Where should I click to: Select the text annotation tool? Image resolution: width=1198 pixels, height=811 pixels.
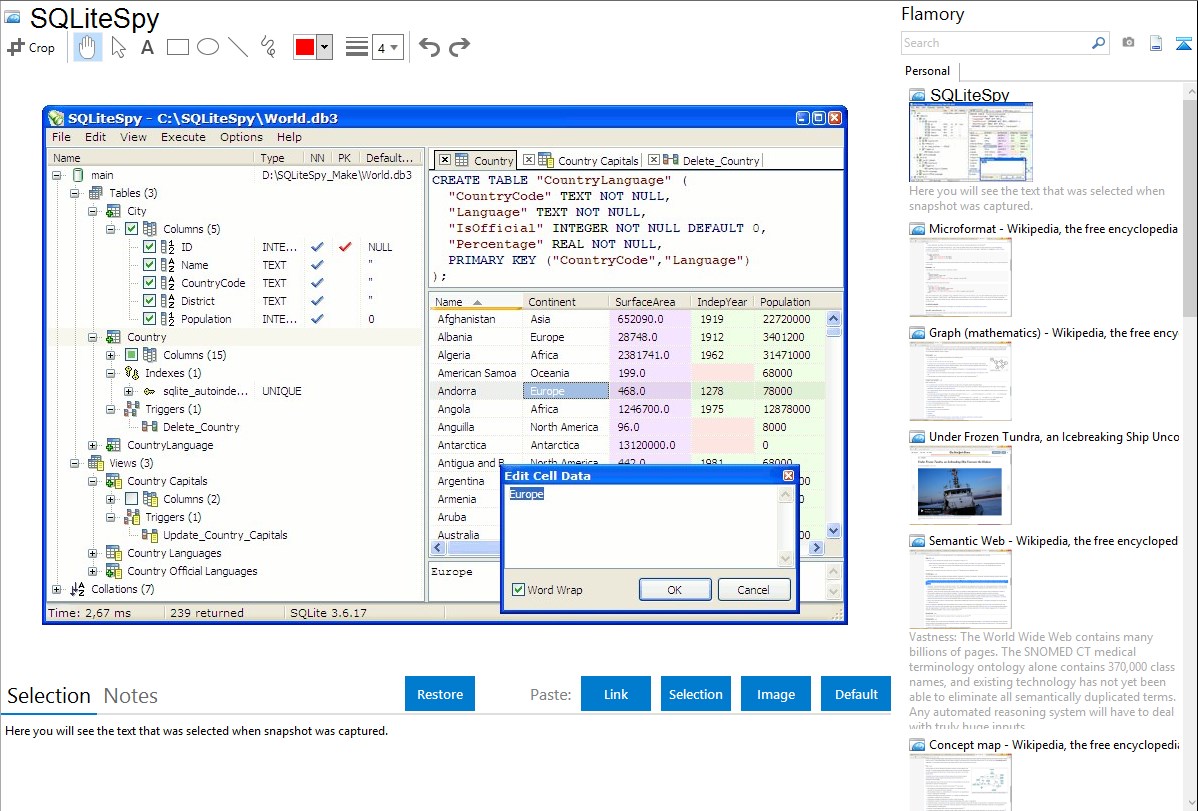(x=147, y=47)
